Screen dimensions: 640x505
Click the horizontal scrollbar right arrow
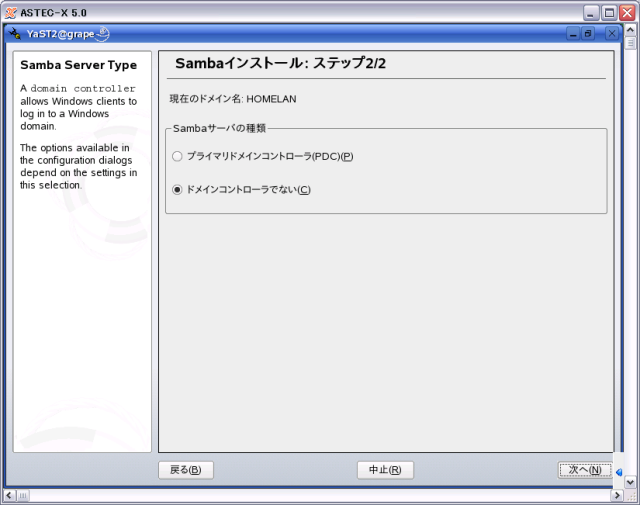(617, 496)
